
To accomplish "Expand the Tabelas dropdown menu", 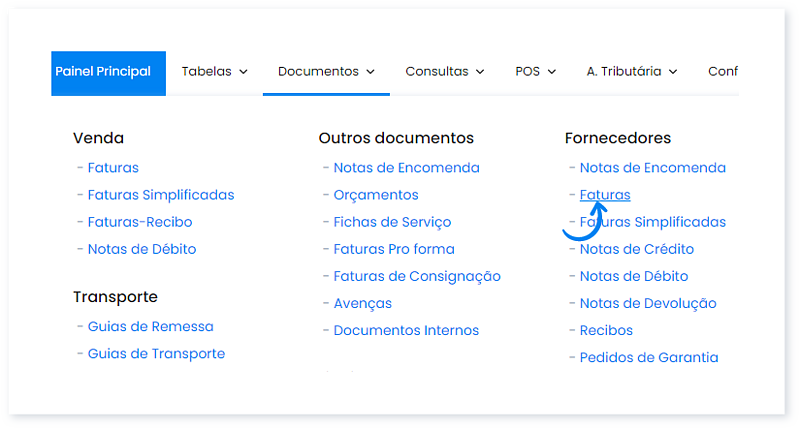I will 214,72.
